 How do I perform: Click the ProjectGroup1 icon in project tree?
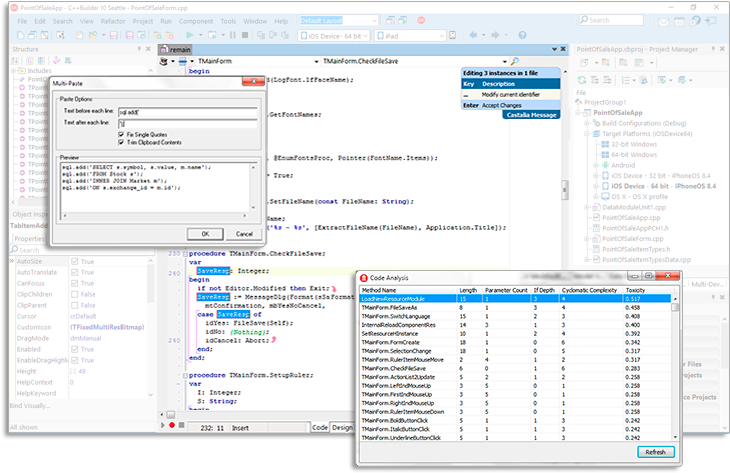coord(579,102)
